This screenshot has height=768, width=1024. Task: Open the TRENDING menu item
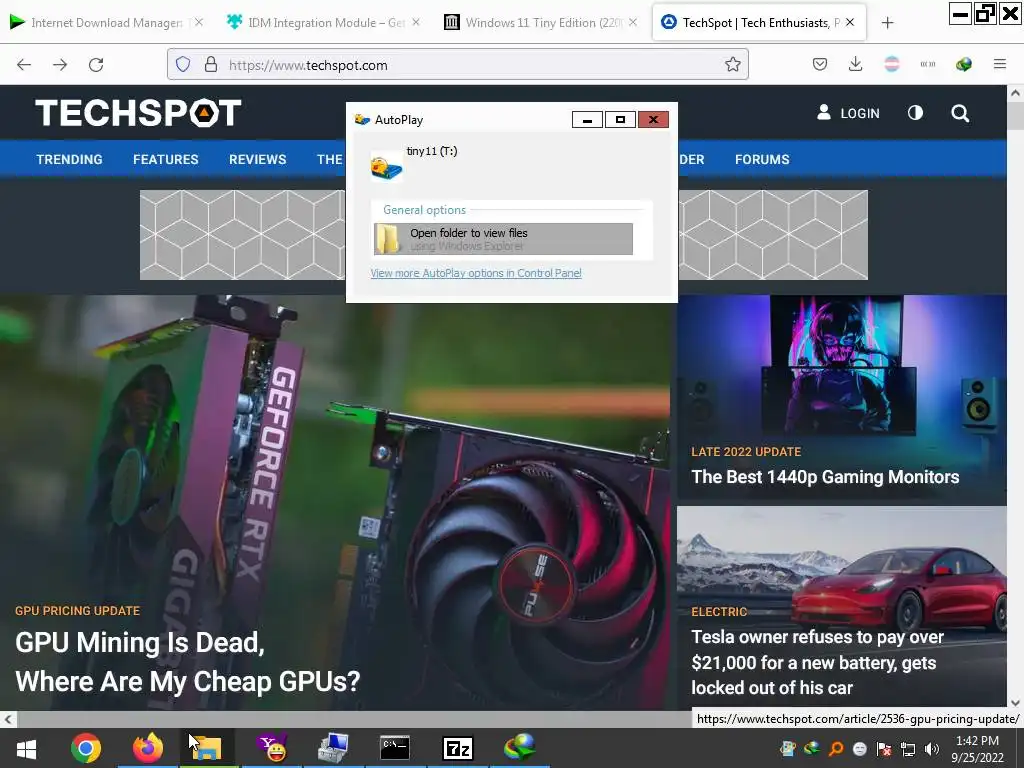pyautogui.click(x=69, y=159)
